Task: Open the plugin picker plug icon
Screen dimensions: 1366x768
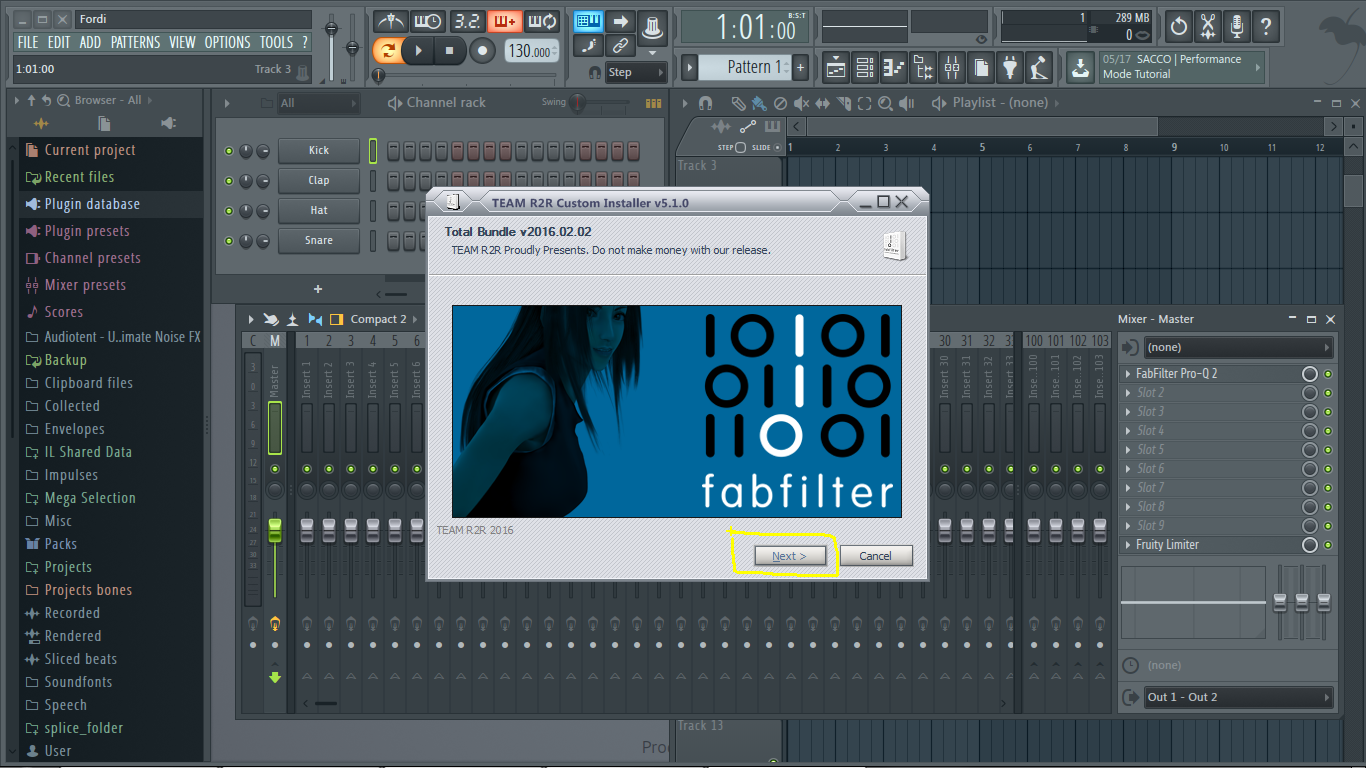Action: [x=1010, y=68]
